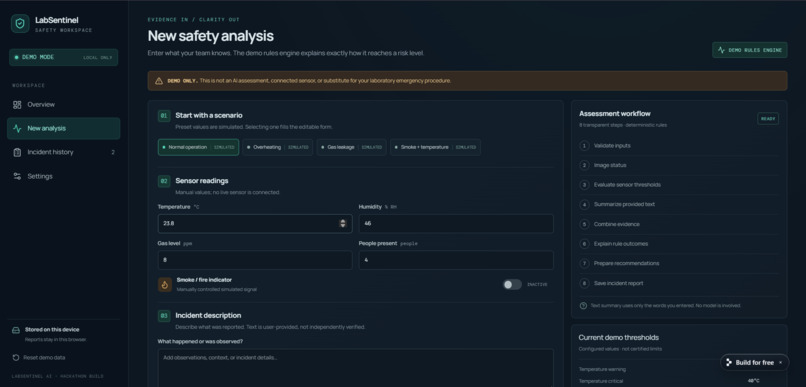Click the Incident history count 2

[x=113, y=153]
